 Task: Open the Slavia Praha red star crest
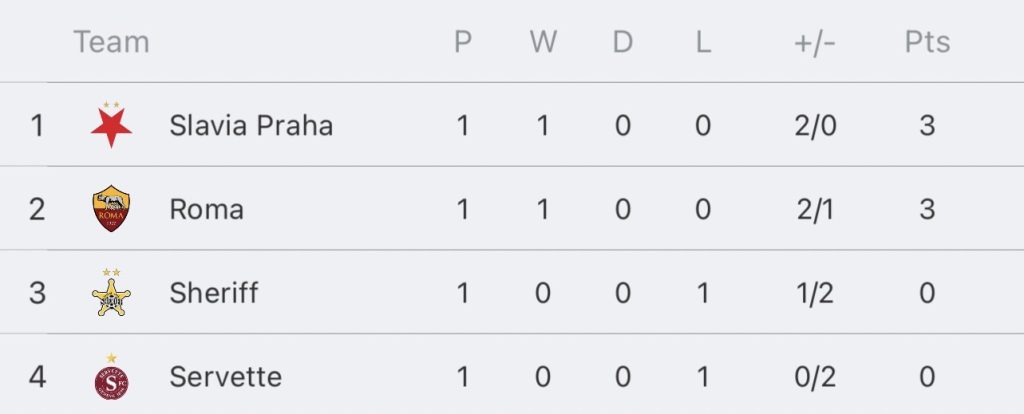click(111, 125)
